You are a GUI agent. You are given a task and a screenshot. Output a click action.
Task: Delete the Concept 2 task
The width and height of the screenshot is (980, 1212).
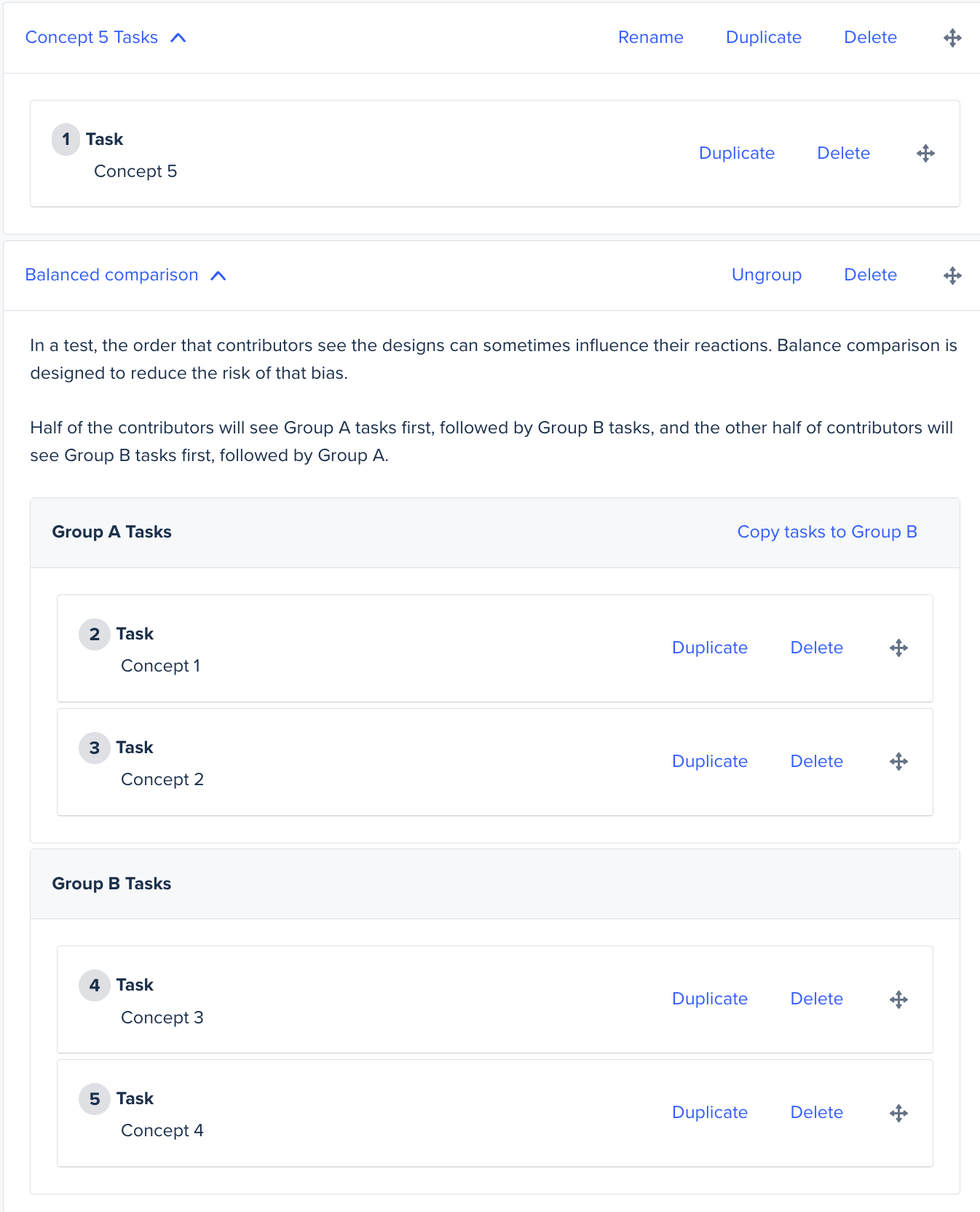[816, 762]
